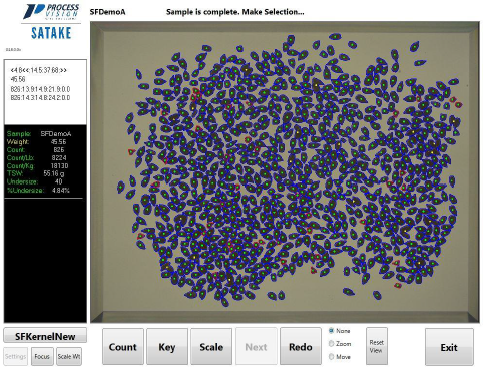Click the Reset View button
Screen dimensions: 484x372
coord(377,346)
